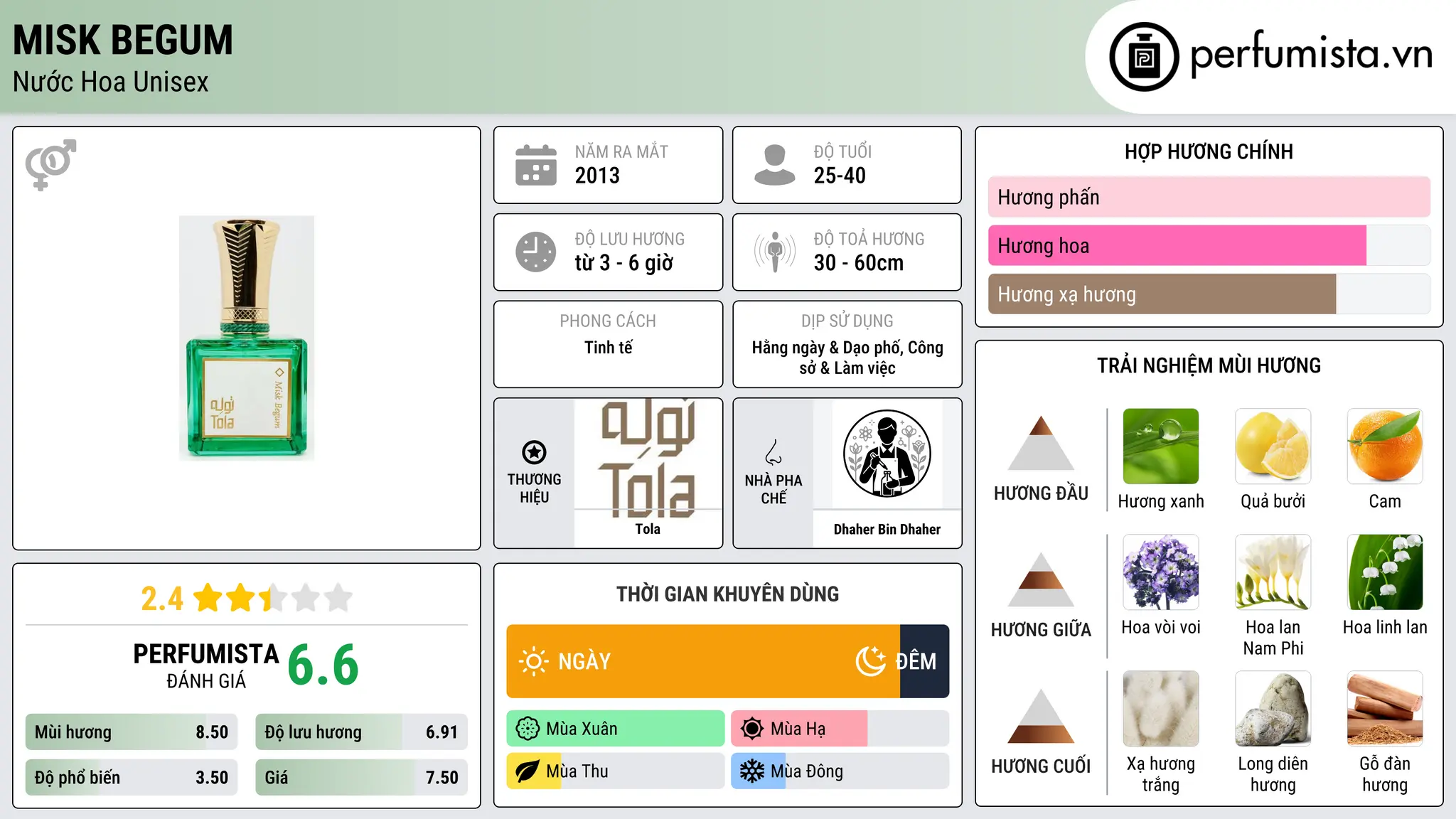Click the middle notes pyramid icon

[x=1041, y=579]
